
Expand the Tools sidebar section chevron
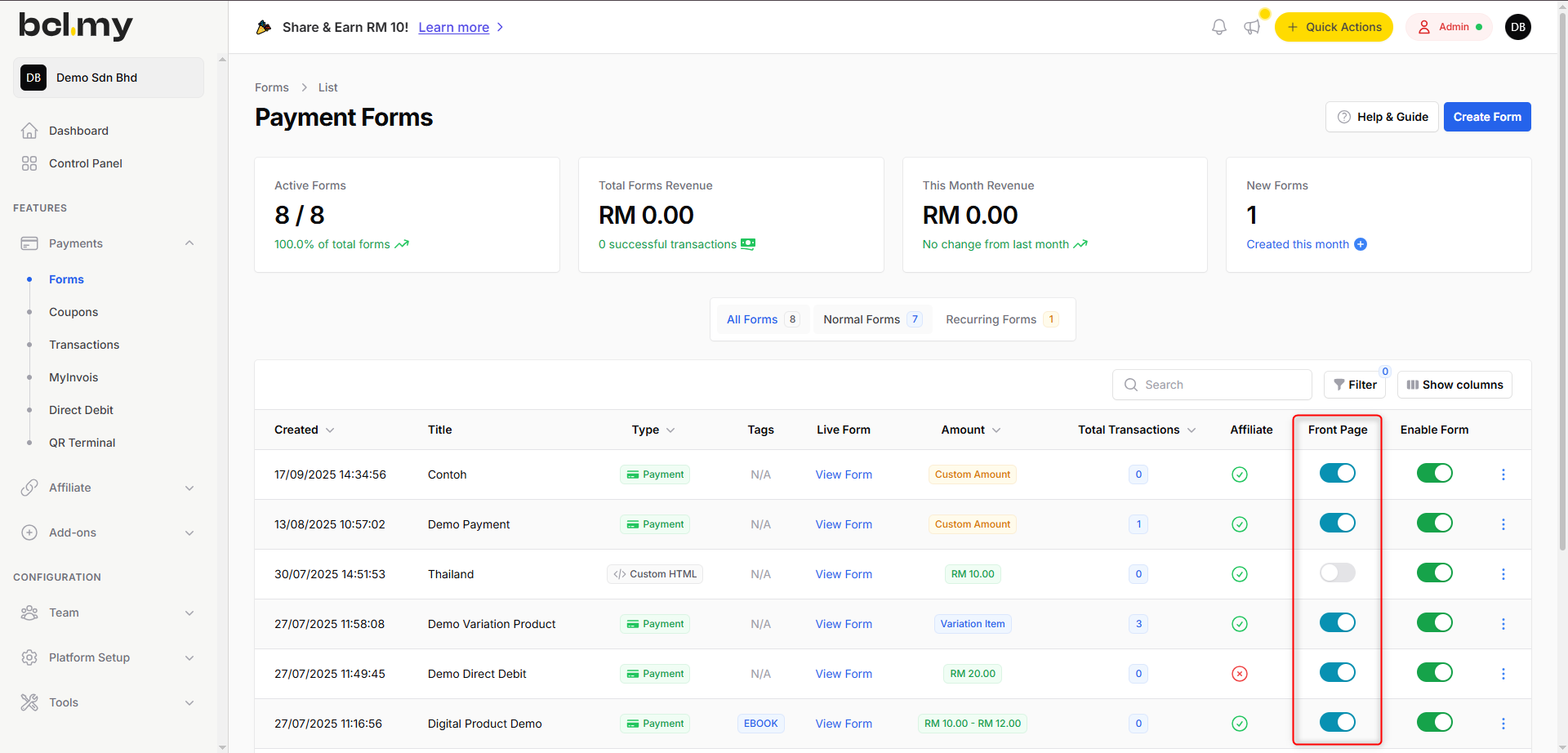189,702
